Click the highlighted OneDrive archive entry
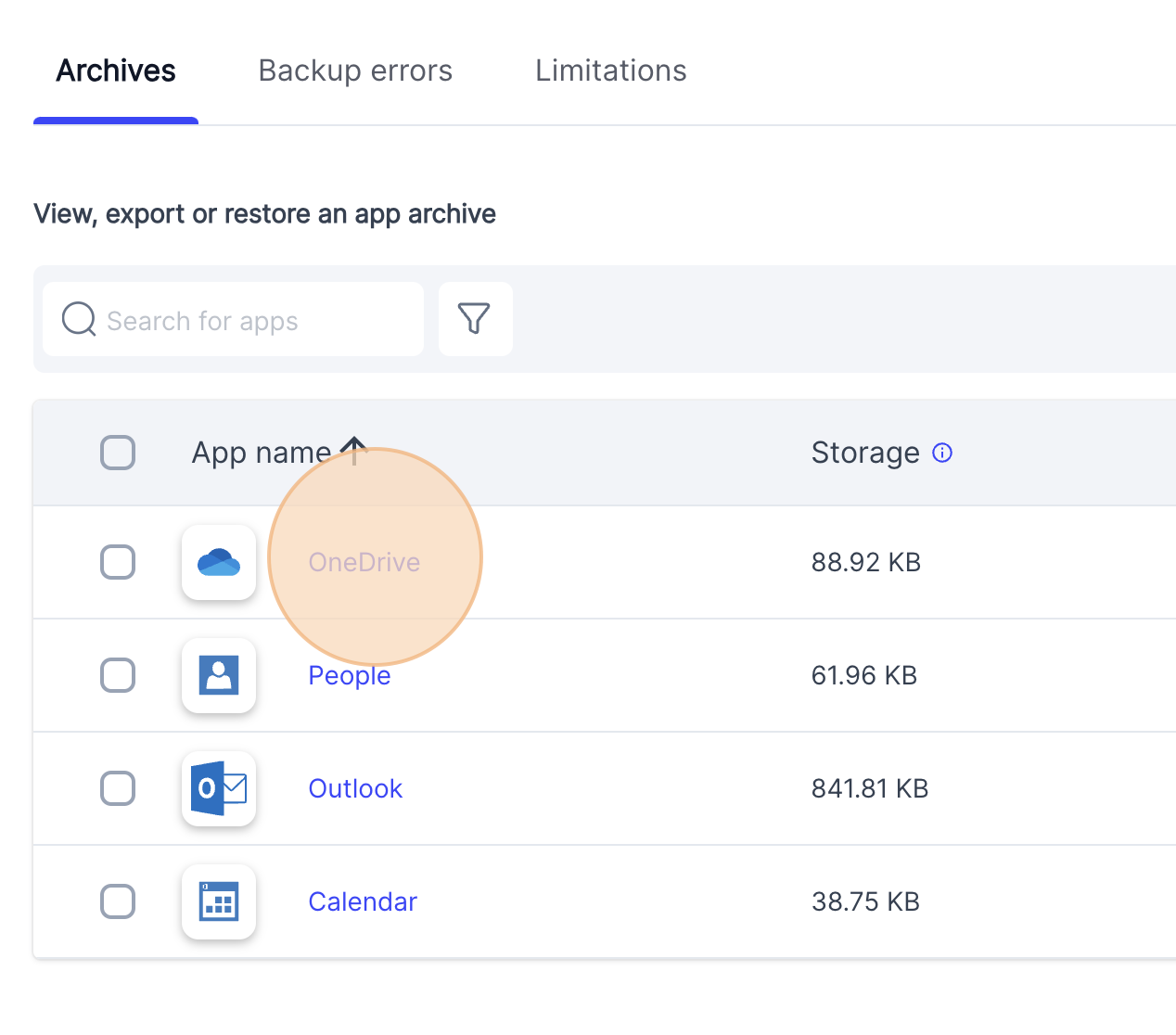Image resolution: width=1176 pixels, height=1035 pixels. (364, 562)
